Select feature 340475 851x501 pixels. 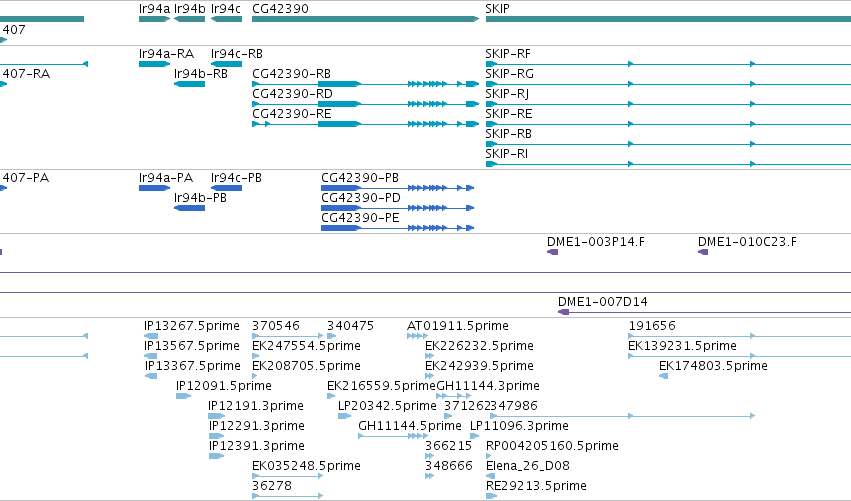(332, 337)
